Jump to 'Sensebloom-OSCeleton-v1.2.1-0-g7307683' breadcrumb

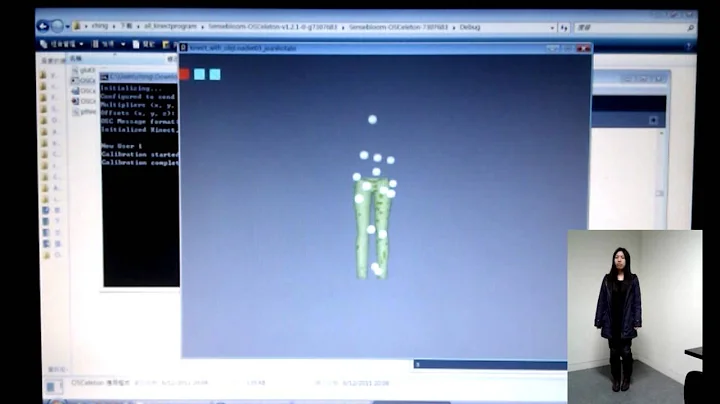pyautogui.click(x=273, y=27)
